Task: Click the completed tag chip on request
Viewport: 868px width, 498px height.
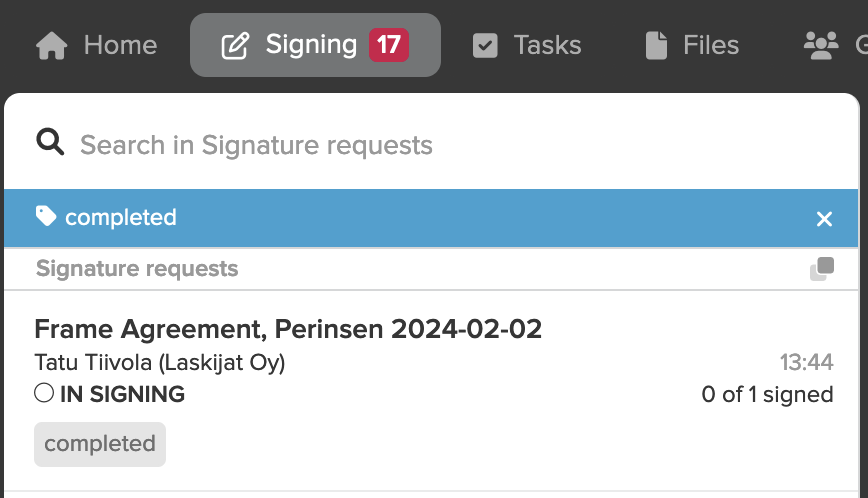Action: pos(100,444)
